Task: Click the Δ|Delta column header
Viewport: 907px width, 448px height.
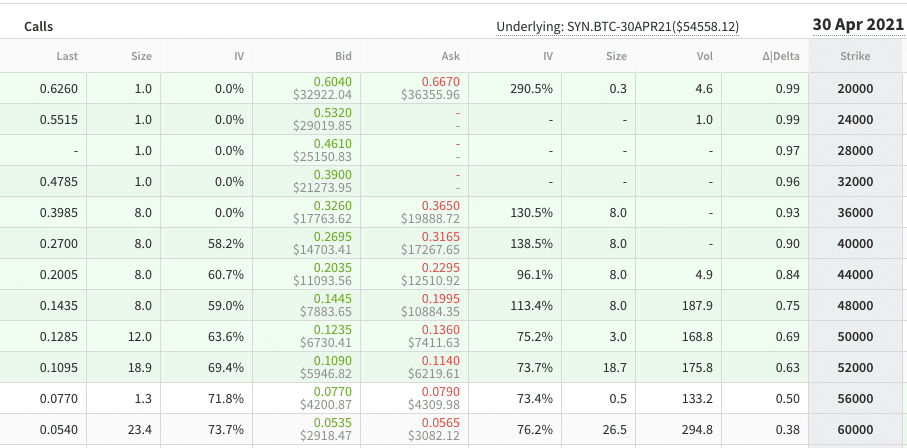Action: pyautogui.click(x=777, y=57)
